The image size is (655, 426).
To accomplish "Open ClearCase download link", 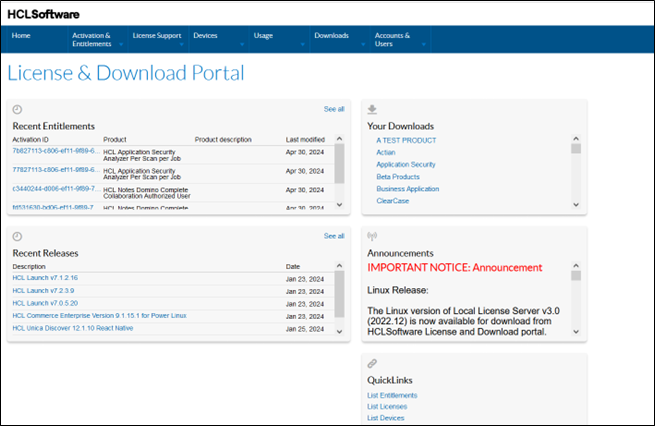I will pos(393,201).
